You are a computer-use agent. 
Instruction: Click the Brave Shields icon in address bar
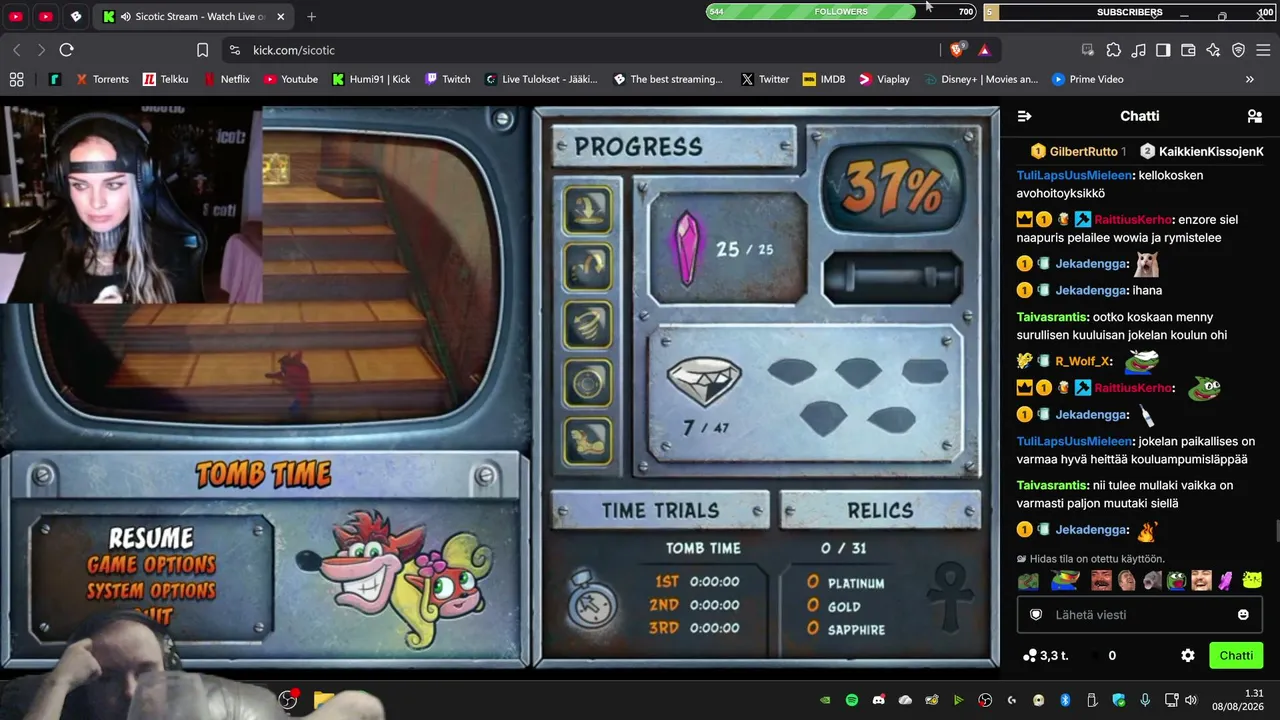tap(957, 50)
